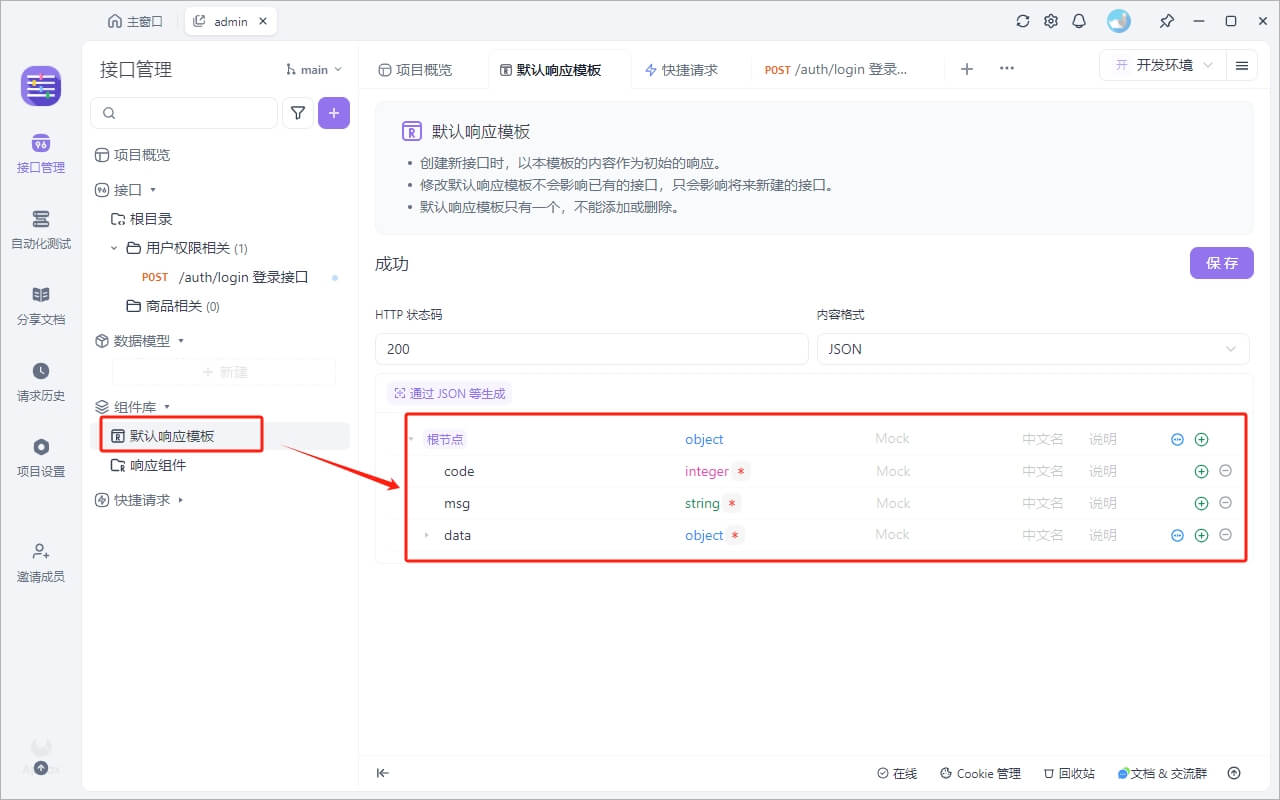
Task: Click the filter icon beside search box
Action: (x=298, y=114)
